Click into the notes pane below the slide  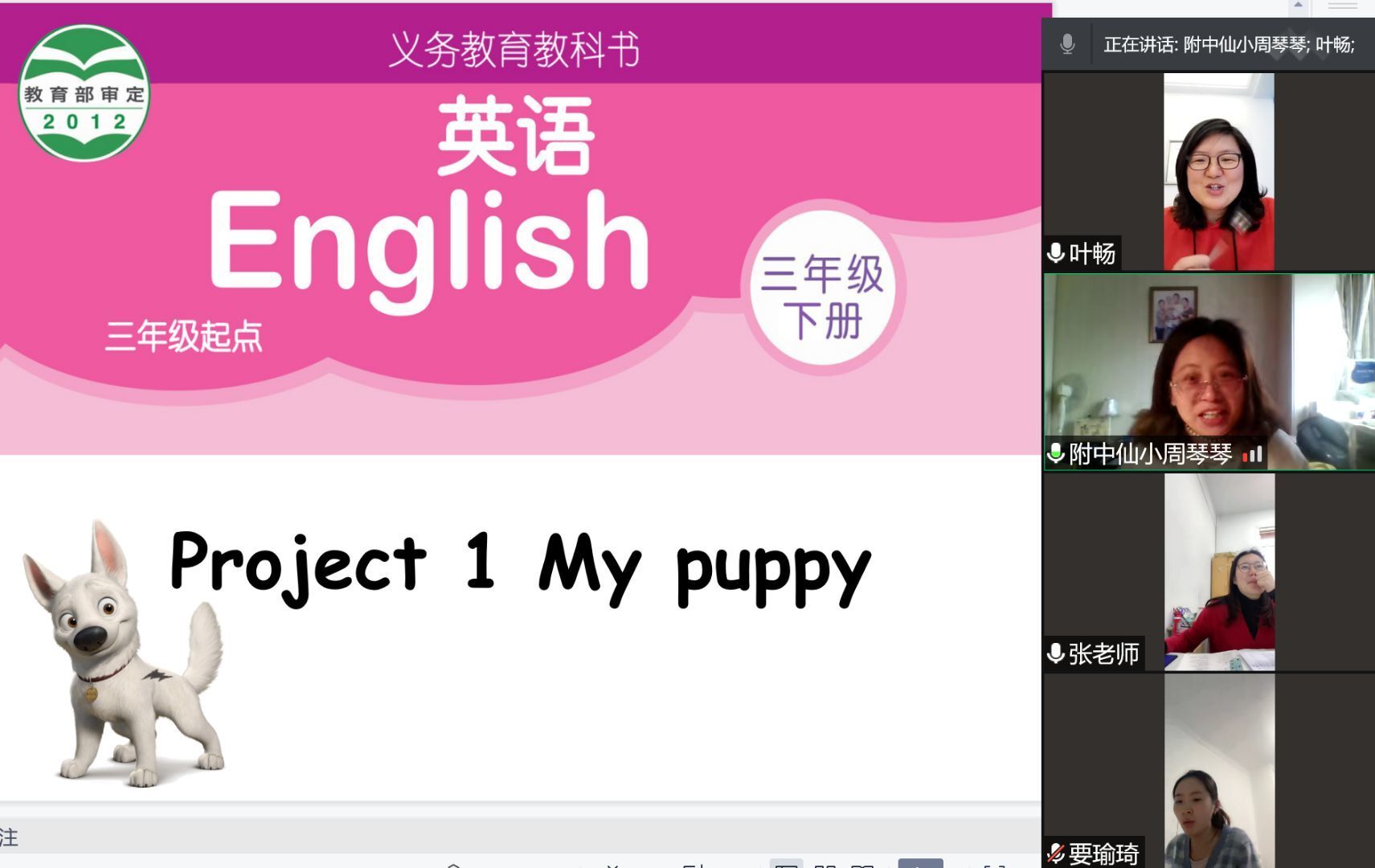pyautogui.click(x=521, y=837)
